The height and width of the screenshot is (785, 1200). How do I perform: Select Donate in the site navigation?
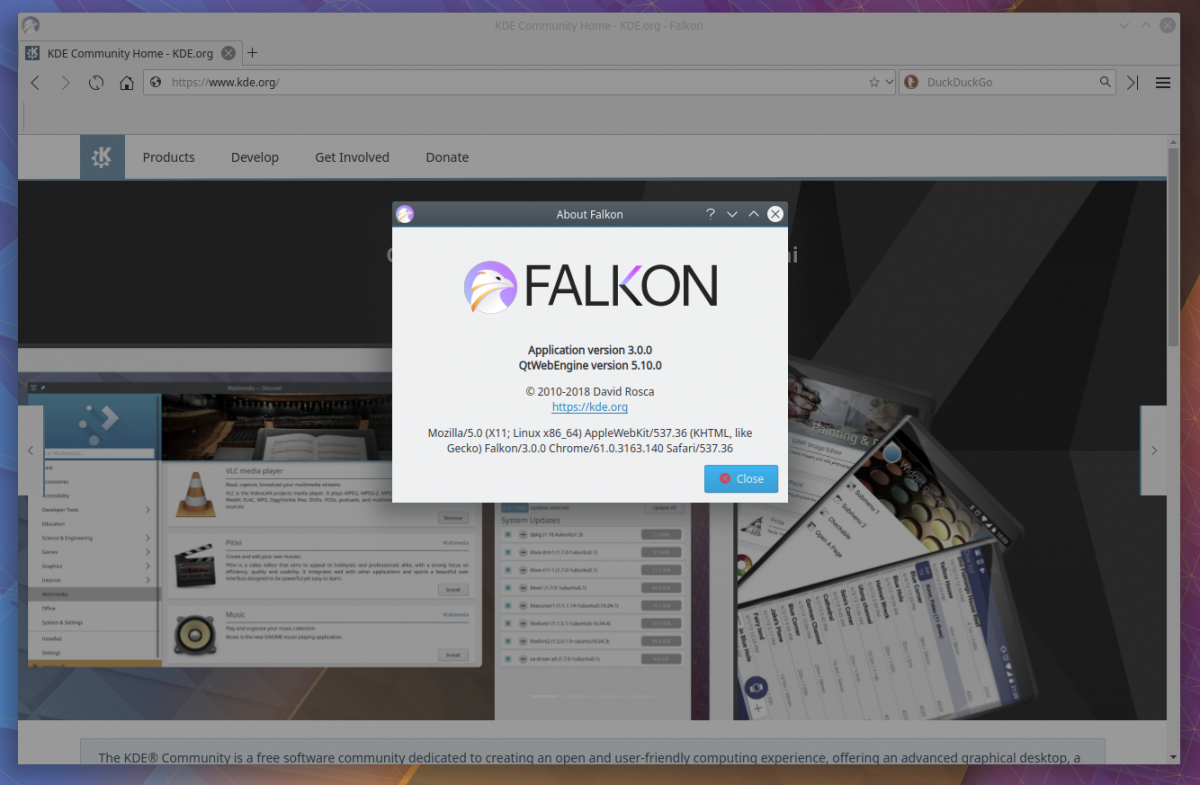coord(446,157)
